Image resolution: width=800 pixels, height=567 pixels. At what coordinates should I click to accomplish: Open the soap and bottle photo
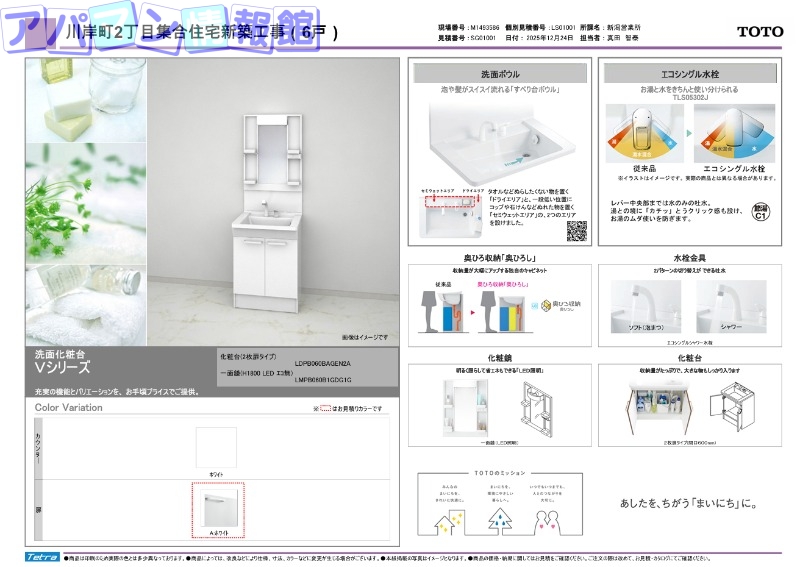[86, 100]
